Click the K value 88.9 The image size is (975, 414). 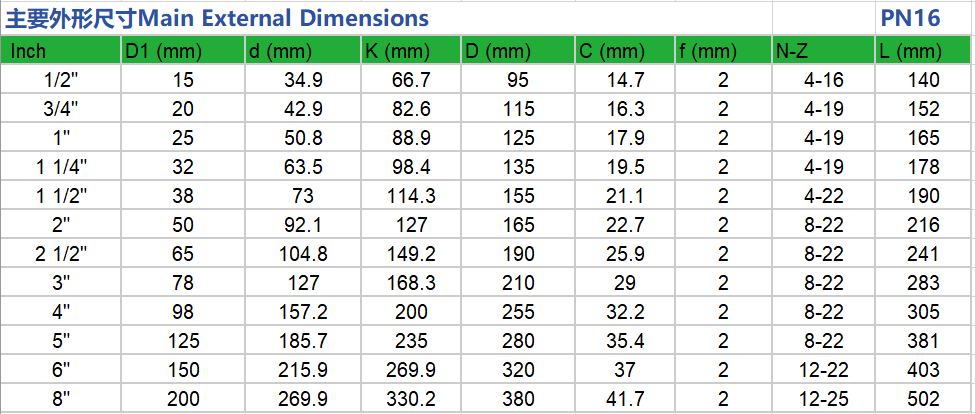coord(410,138)
